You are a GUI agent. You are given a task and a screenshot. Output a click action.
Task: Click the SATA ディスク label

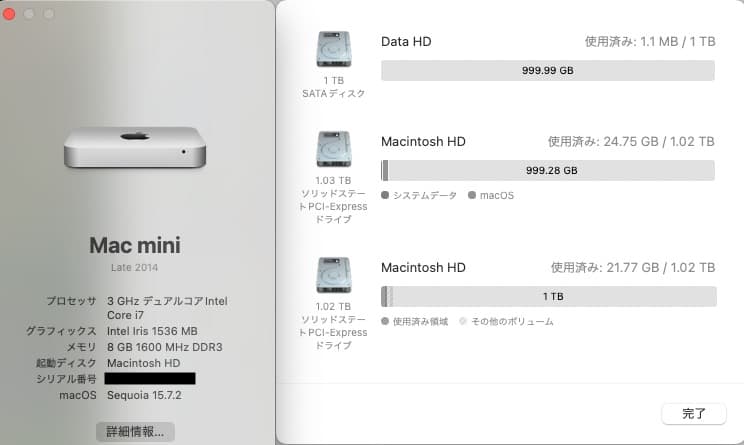[334, 93]
